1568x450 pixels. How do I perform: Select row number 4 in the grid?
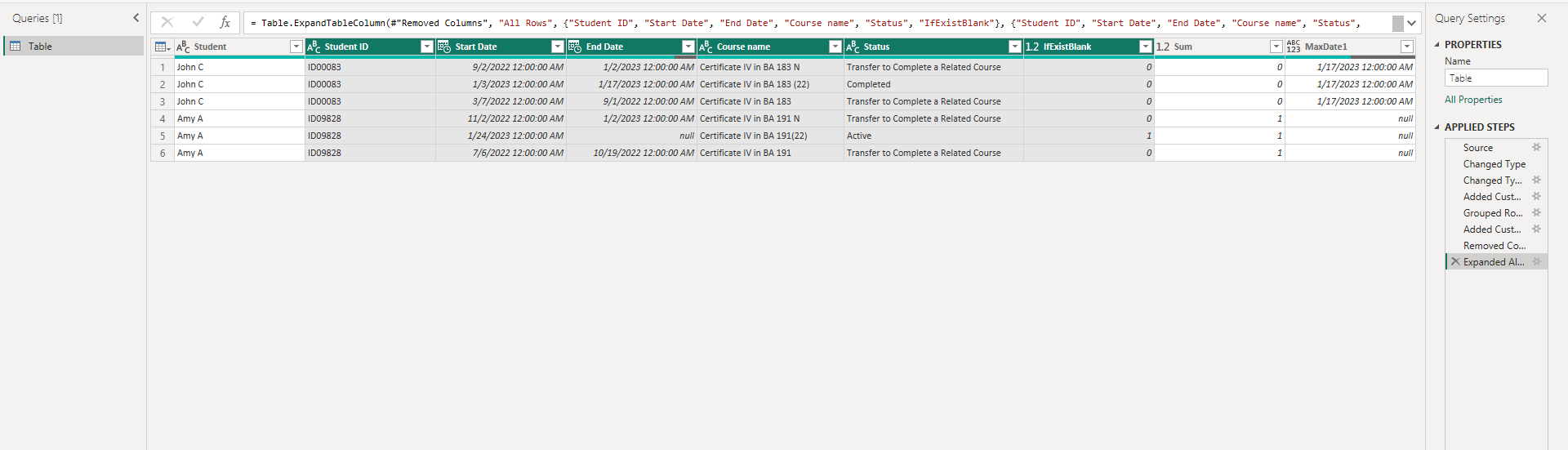[163, 118]
